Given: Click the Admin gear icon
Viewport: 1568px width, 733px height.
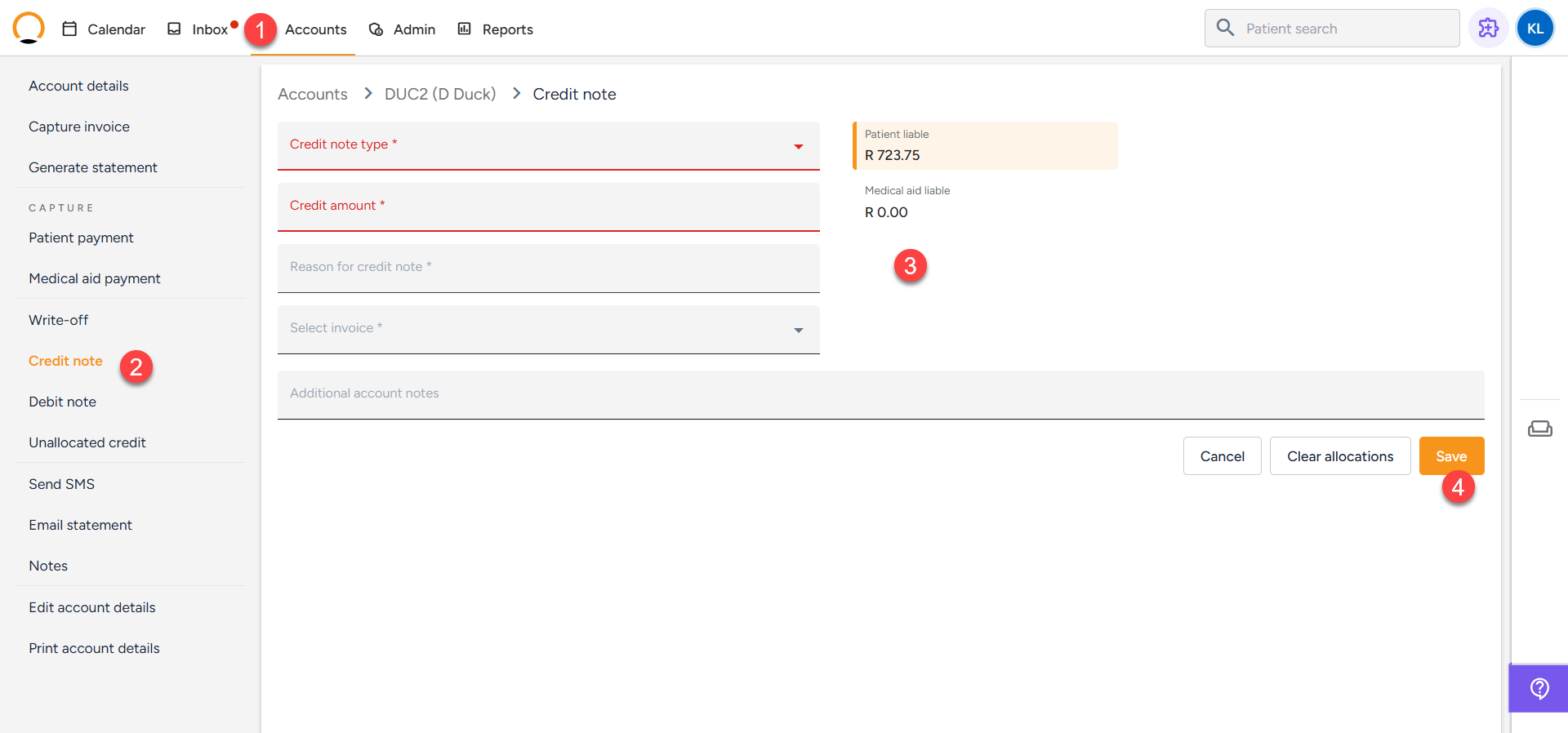Looking at the screenshot, I should 376,29.
